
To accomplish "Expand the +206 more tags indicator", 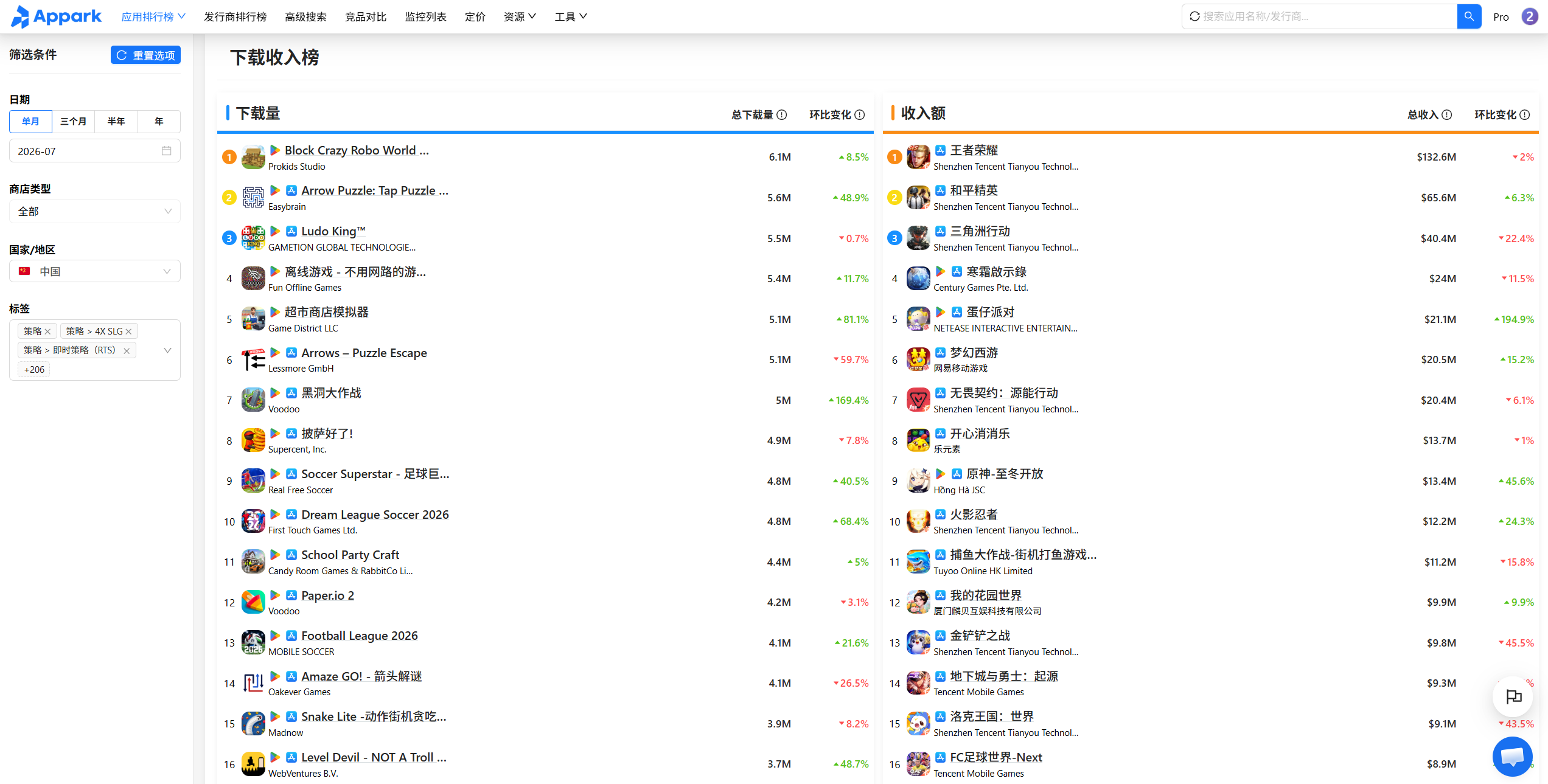I will point(34,369).
